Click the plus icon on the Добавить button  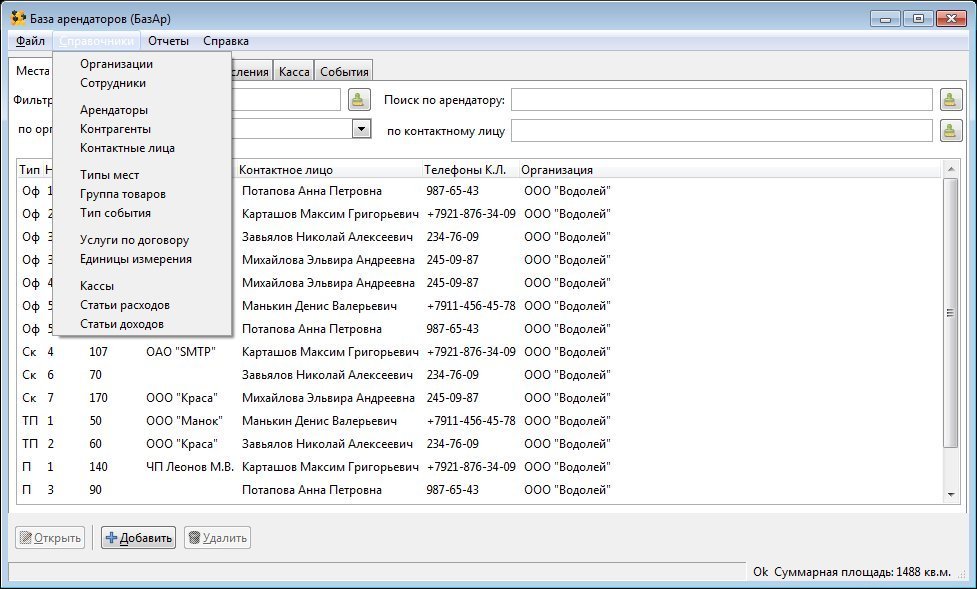(111, 538)
